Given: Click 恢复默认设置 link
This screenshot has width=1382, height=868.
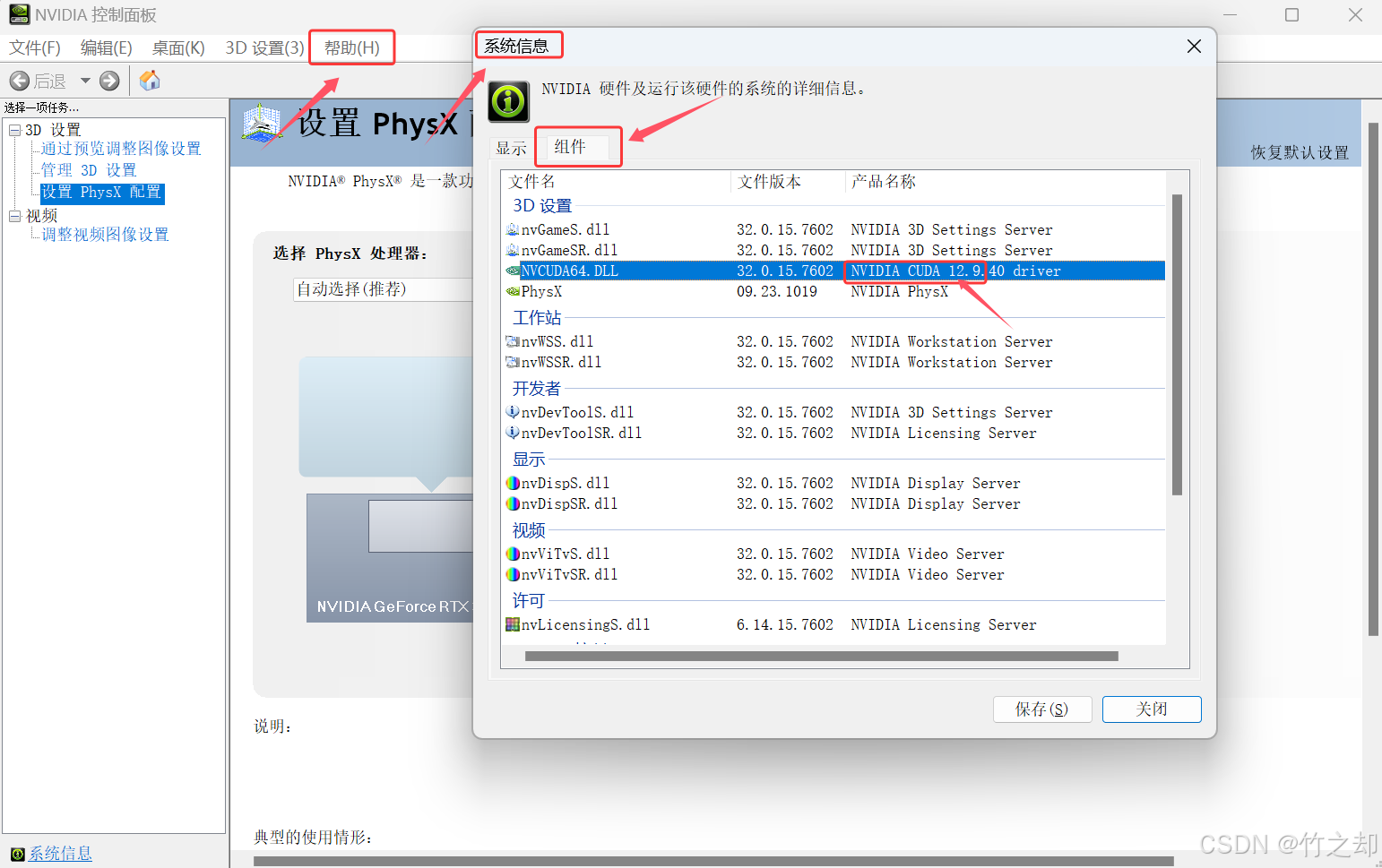Looking at the screenshot, I should pyautogui.click(x=1300, y=152).
